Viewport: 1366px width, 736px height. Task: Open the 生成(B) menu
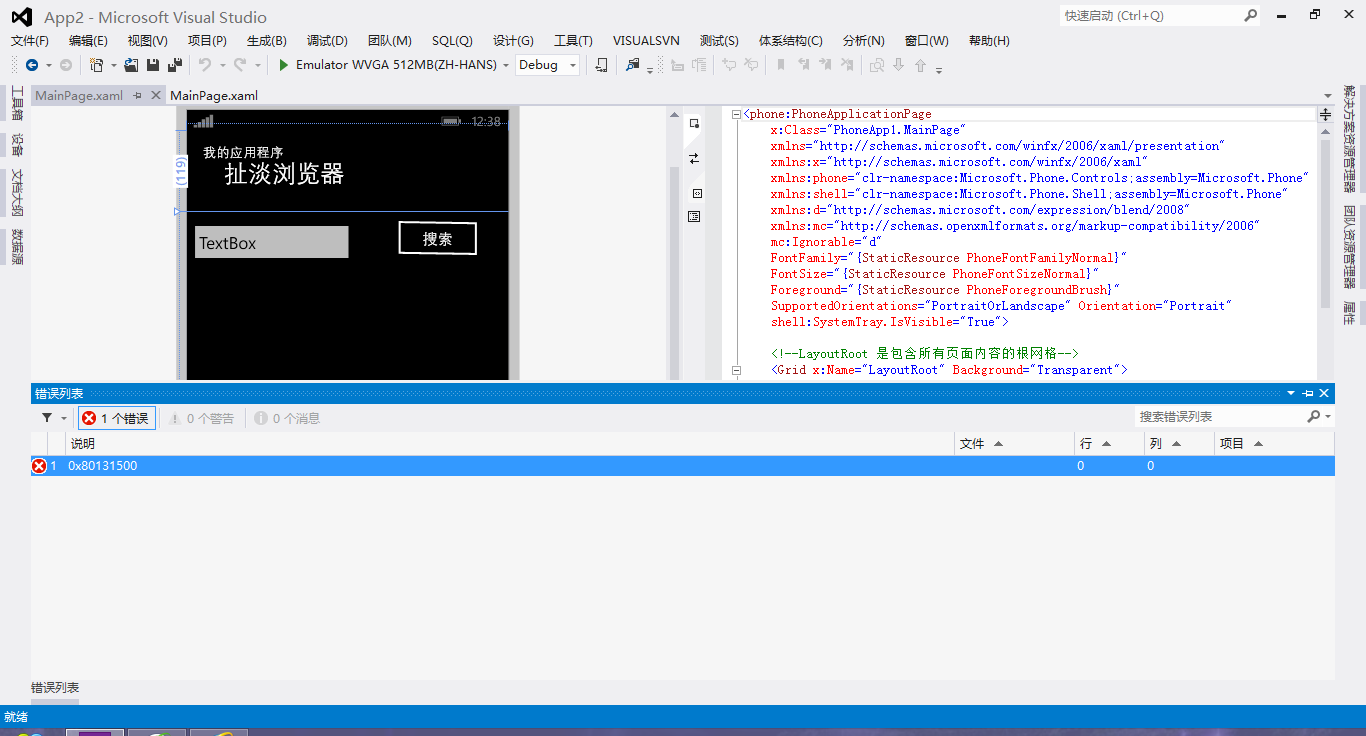pos(267,40)
